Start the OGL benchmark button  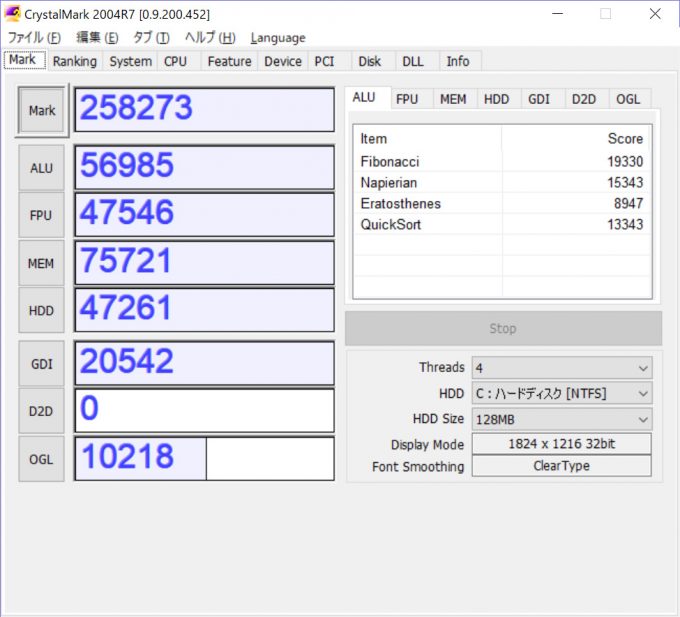42,459
